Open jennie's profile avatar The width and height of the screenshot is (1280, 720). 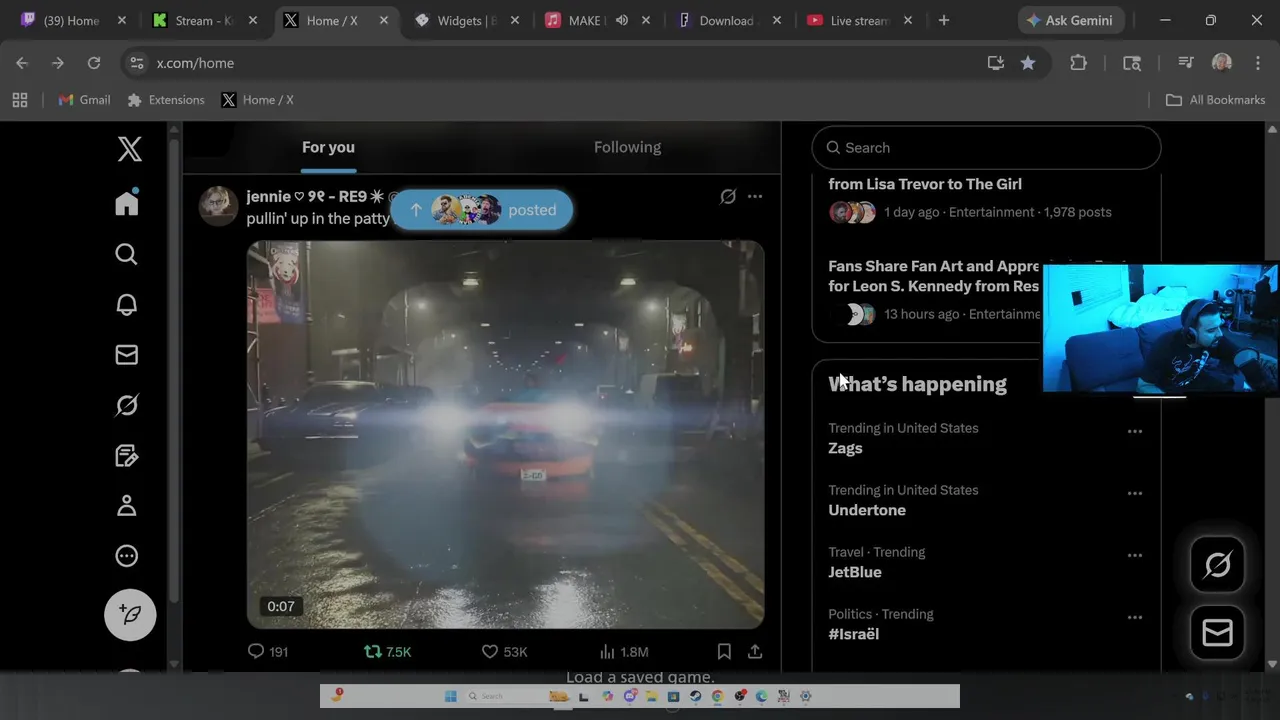[218, 206]
